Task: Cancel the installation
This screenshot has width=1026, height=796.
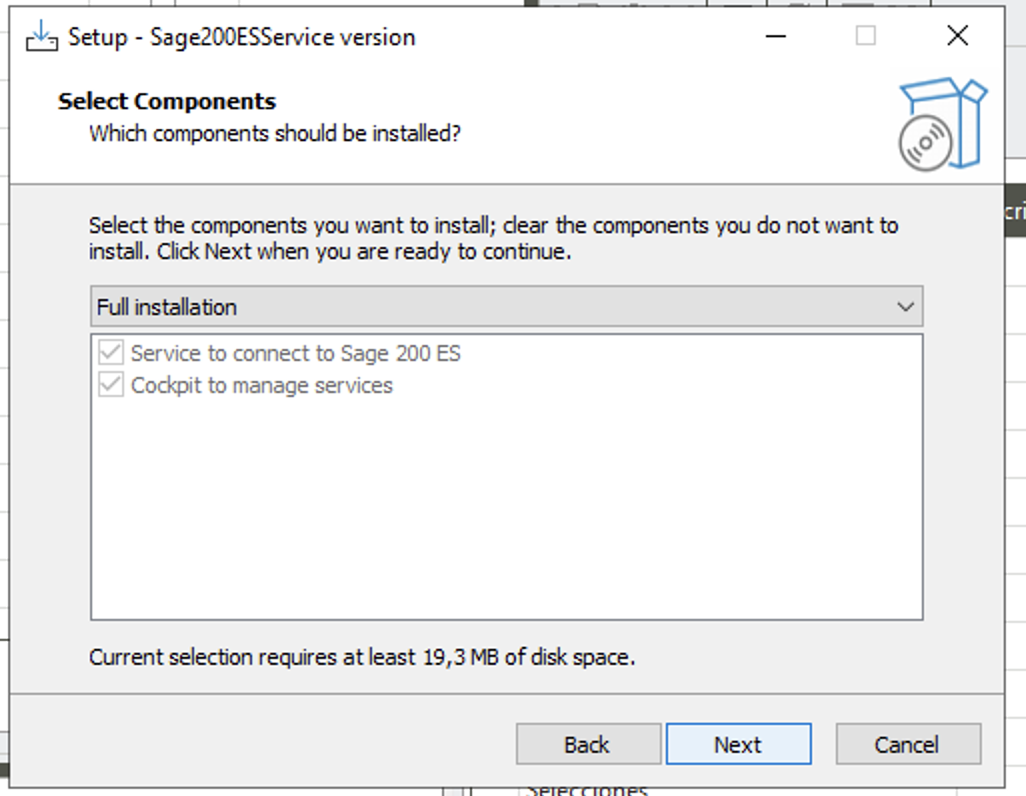Action: coord(908,744)
